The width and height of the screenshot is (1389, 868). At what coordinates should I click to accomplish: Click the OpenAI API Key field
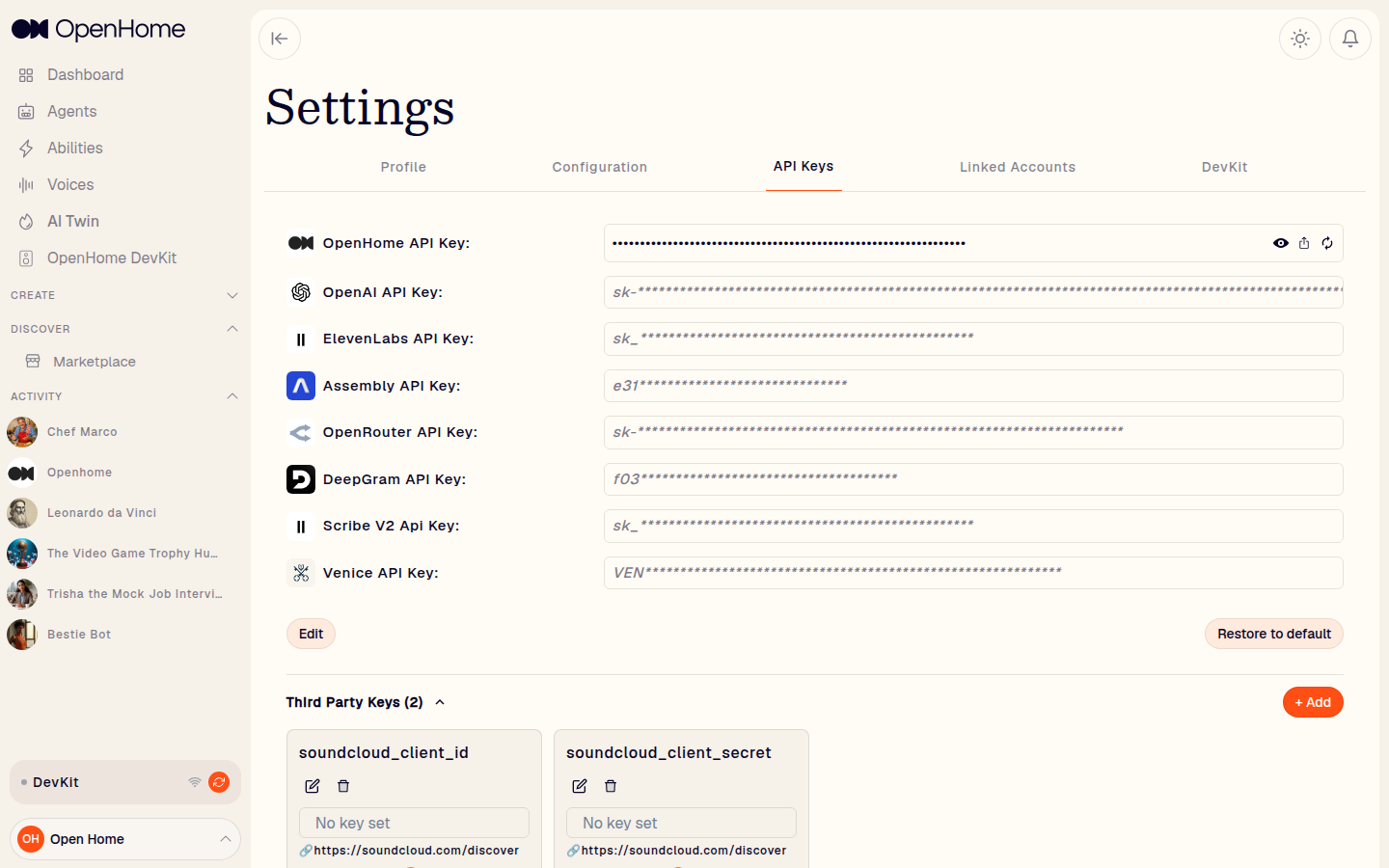[x=973, y=292]
